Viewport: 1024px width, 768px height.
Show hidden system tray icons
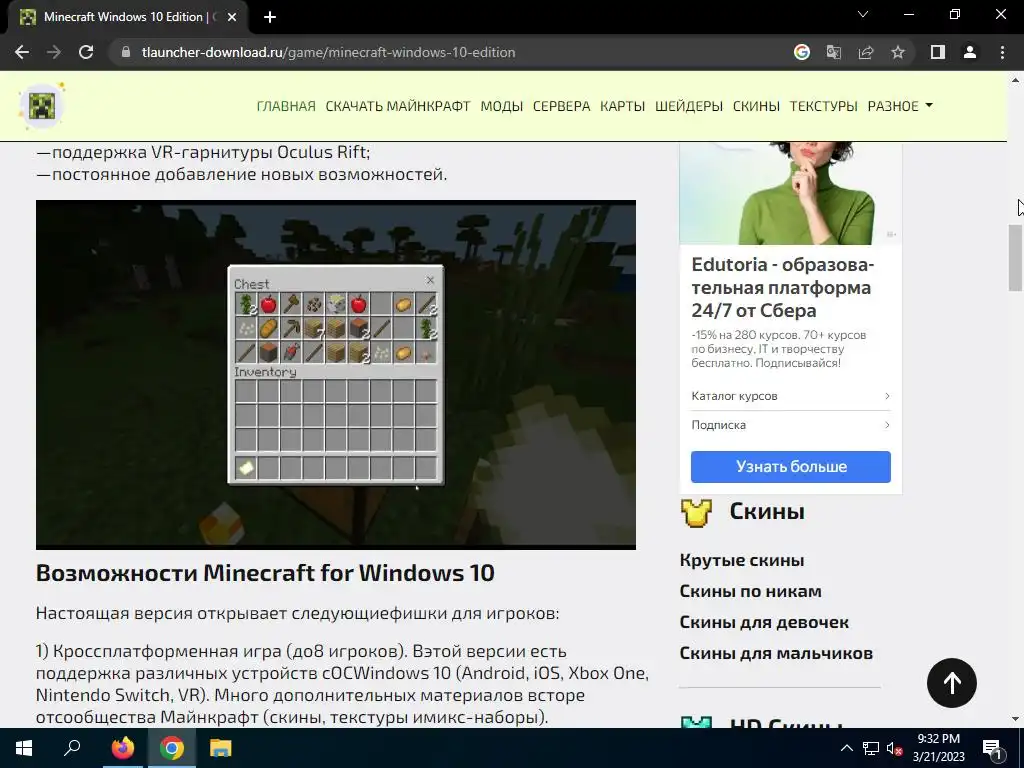pos(846,748)
